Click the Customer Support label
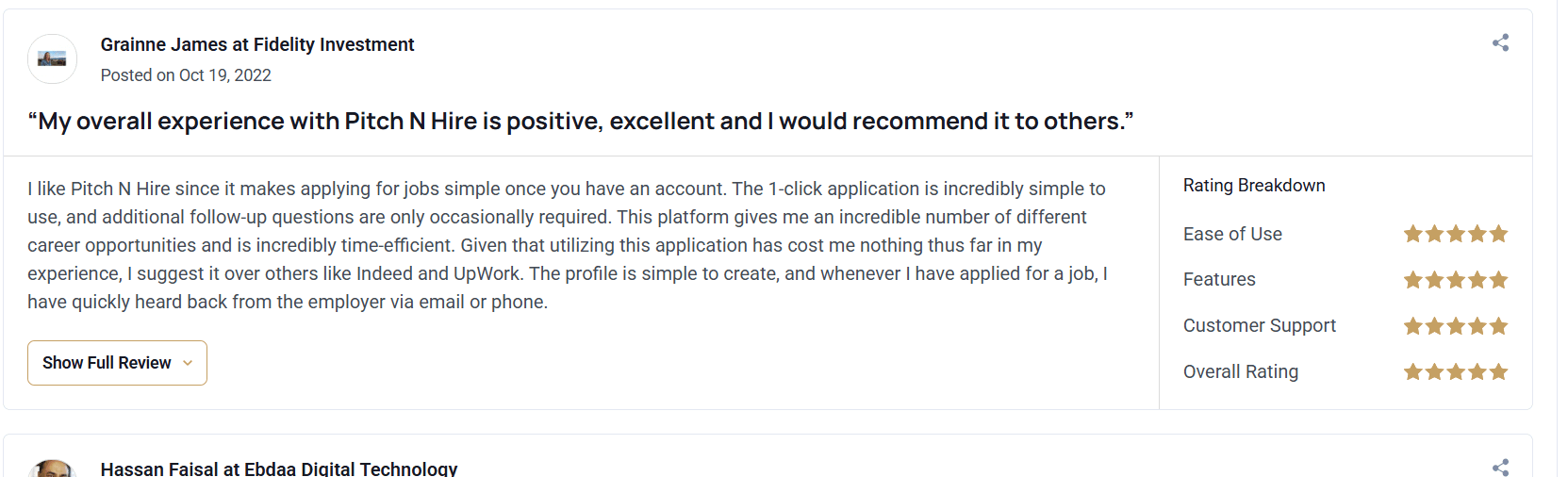This screenshot has height=477, width=1568. [x=1260, y=326]
